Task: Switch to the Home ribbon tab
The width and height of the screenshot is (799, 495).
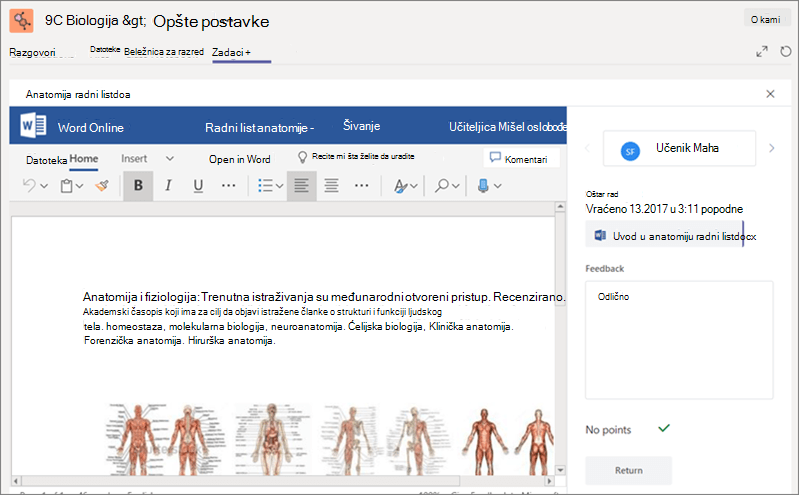Action: [x=84, y=159]
